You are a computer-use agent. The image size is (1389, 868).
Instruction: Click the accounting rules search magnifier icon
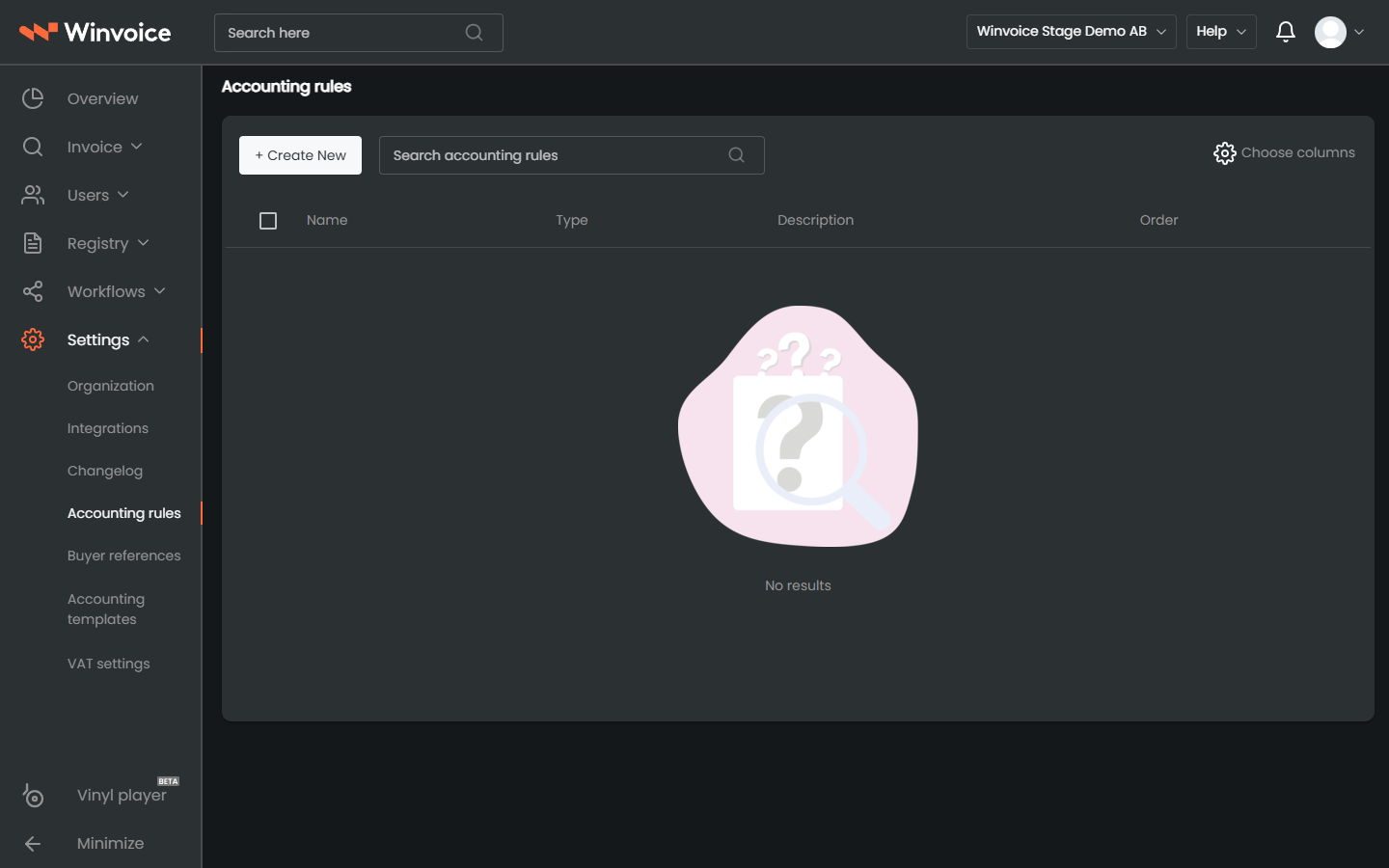[x=736, y=155]
